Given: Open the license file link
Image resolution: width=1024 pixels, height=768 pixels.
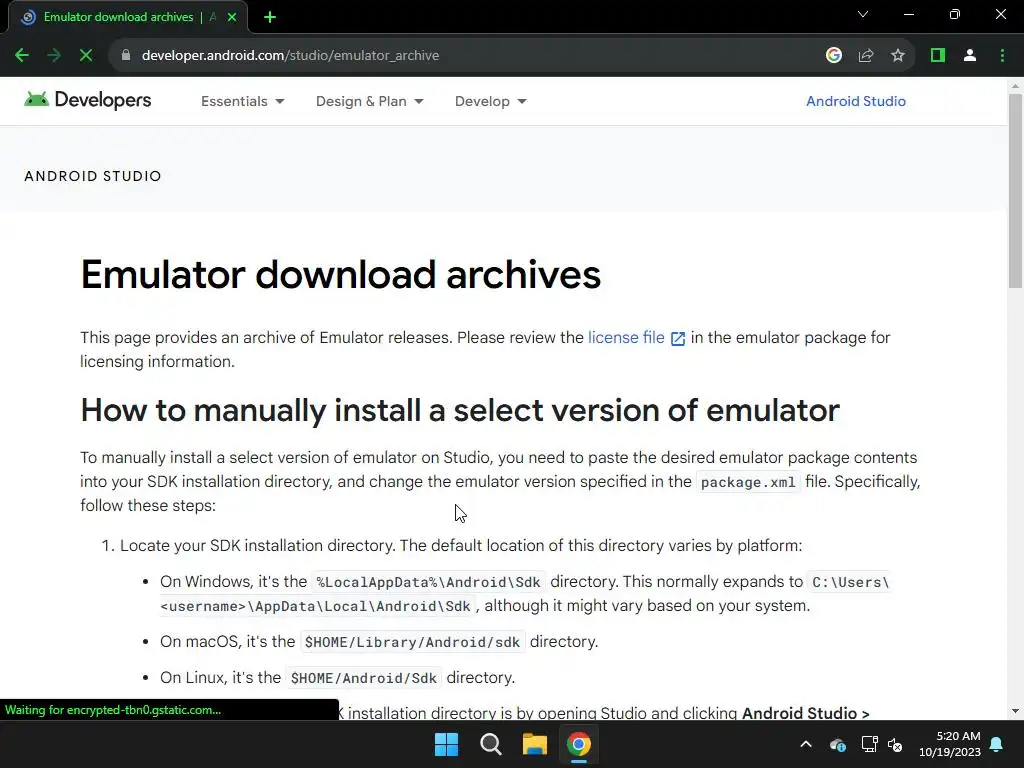Looking at the screenshot, I should [626, 338].
